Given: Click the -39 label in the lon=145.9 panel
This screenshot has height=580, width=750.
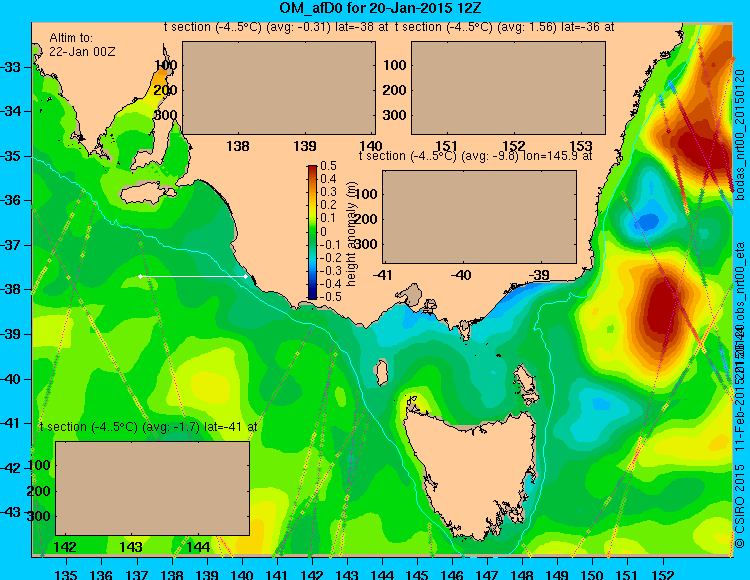Looking at the screenshot, I should 540,275.
